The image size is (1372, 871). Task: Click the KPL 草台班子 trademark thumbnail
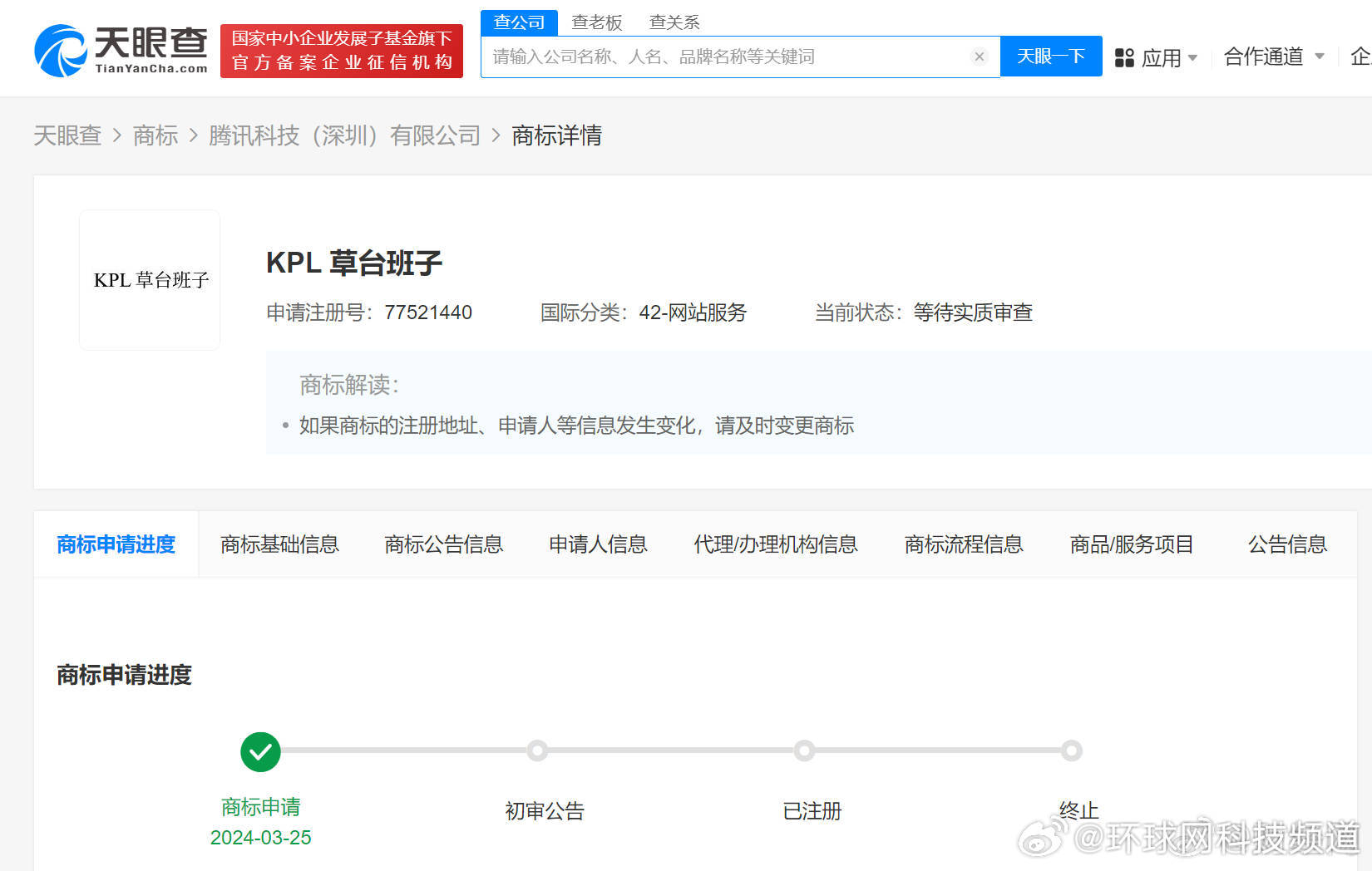(149, 279)
